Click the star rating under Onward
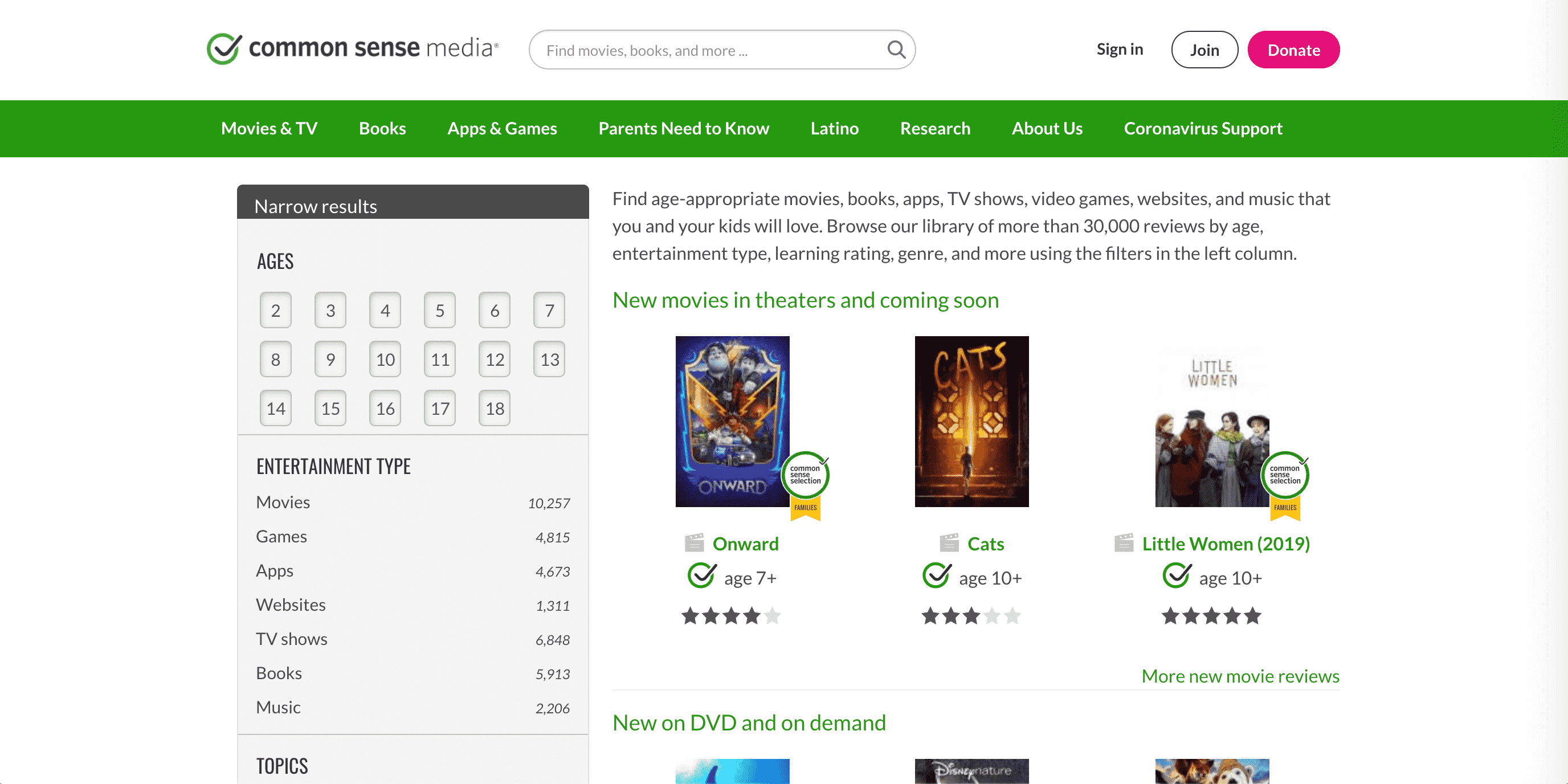Viewport: 1568px width, 784px height. tap(731, 616)
